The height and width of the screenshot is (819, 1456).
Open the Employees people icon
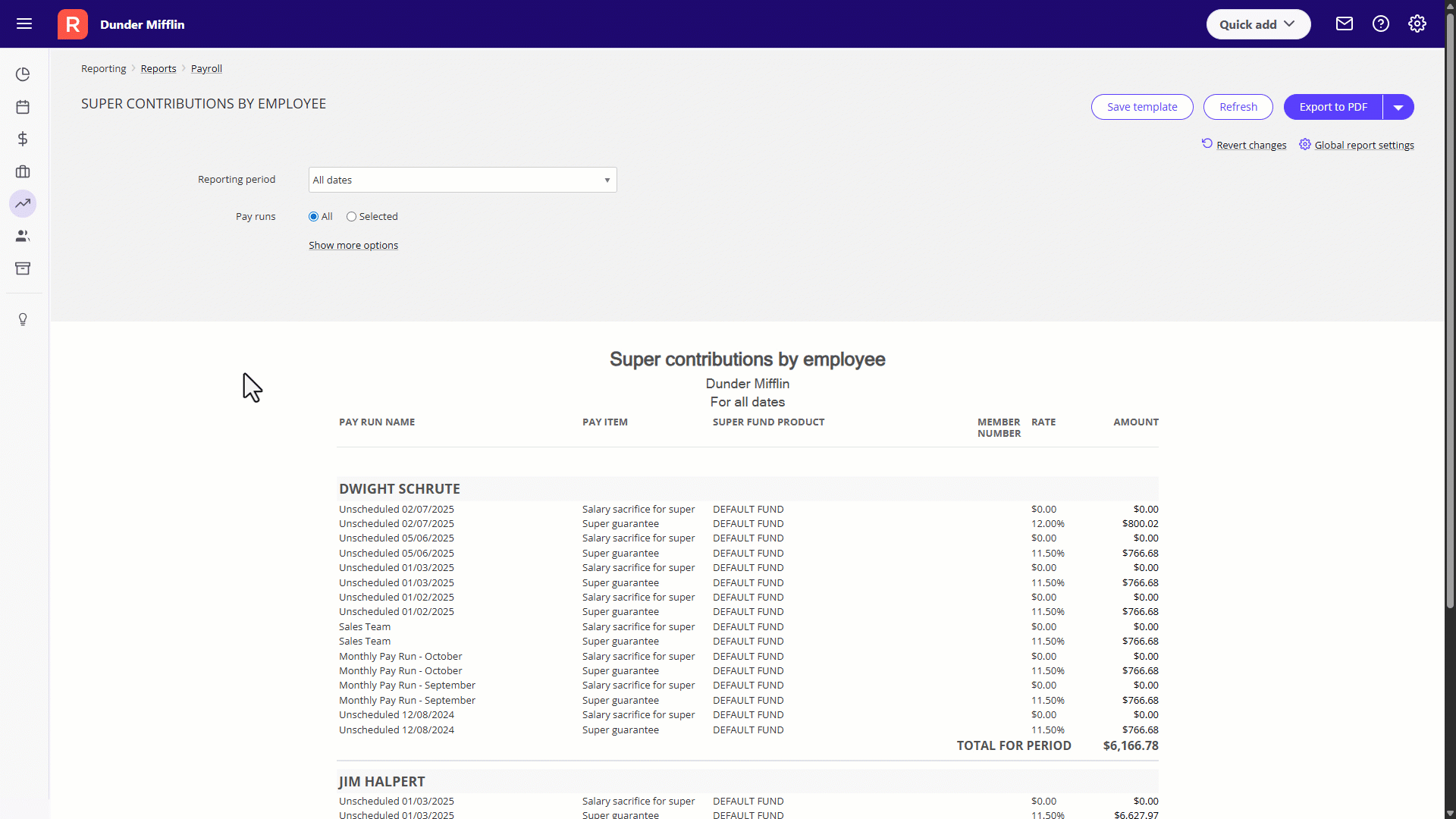pyautogui.click(x=23, y=235)
